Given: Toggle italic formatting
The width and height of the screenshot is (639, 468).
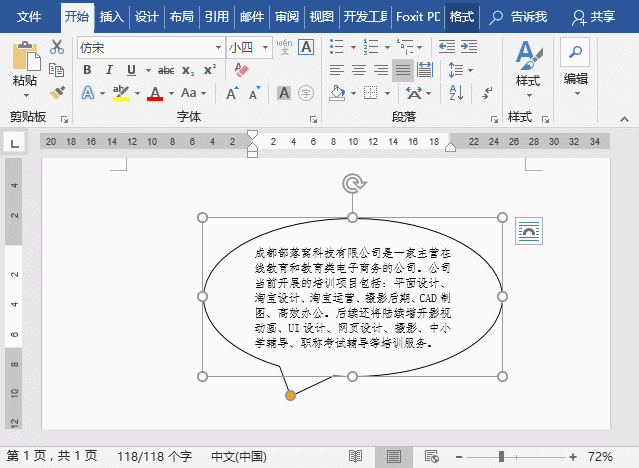Looking at the screenshot, I should 109,70.
